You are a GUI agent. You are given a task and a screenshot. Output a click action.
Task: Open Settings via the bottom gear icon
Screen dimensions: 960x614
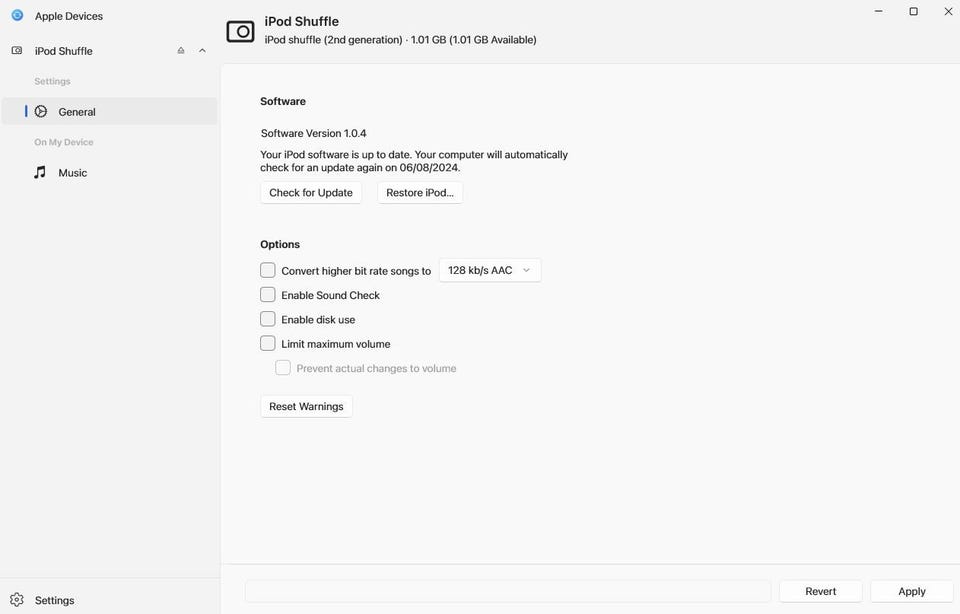pyautogui.click(x=17, y=600)
